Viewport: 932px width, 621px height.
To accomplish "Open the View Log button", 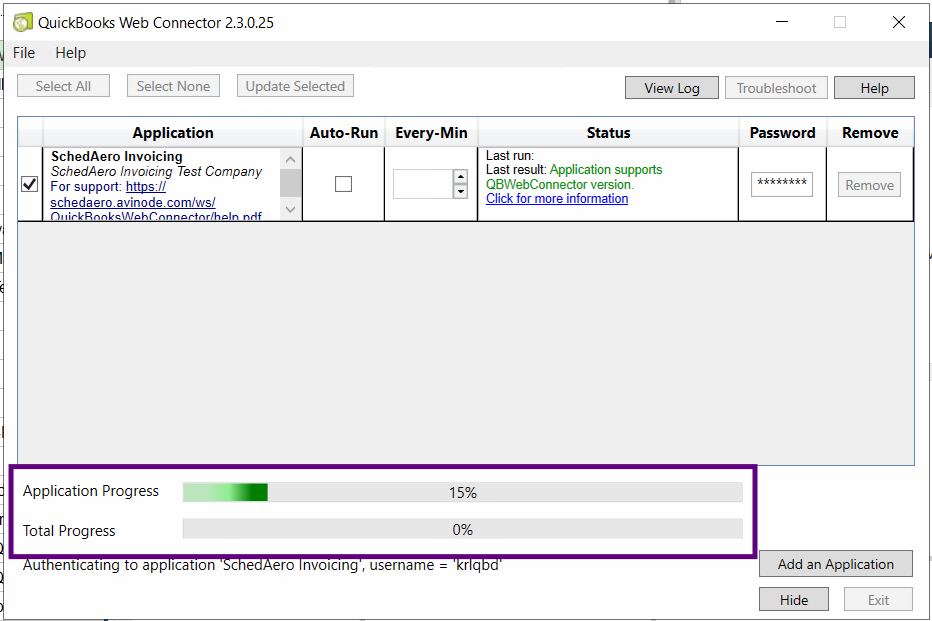I will [x=672, y=88].
